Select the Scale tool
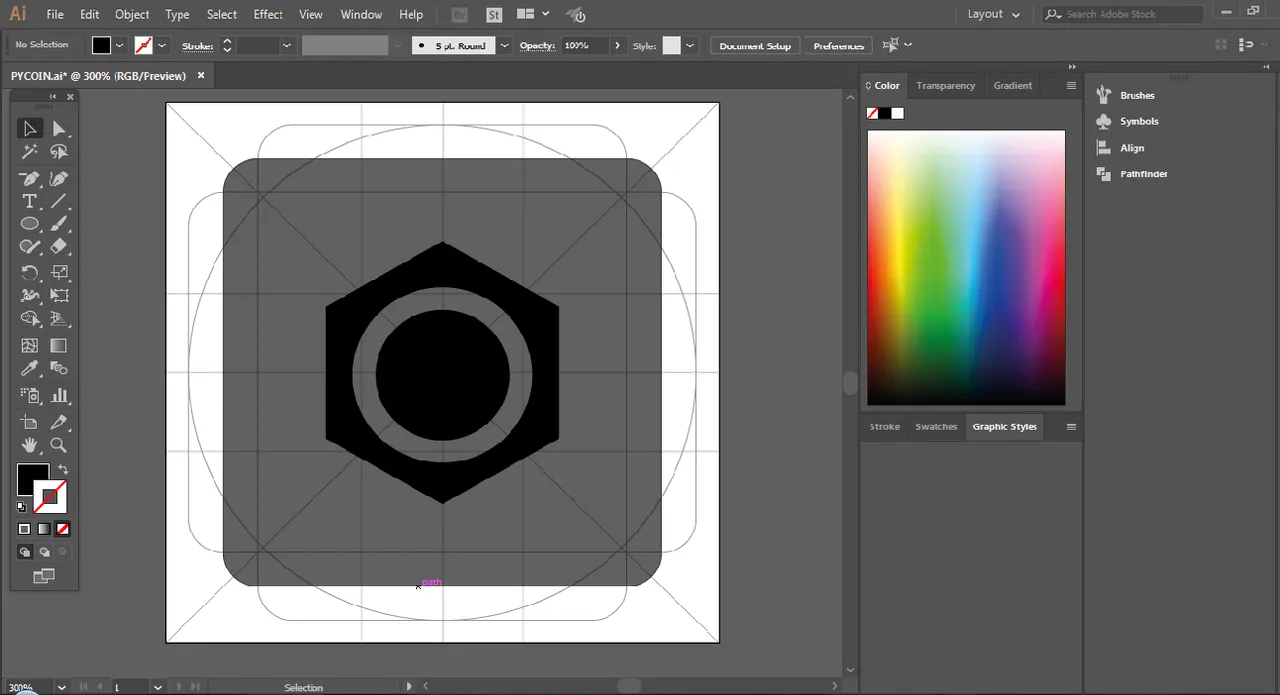Screen dimensions: 1280x695 [59, 272]
